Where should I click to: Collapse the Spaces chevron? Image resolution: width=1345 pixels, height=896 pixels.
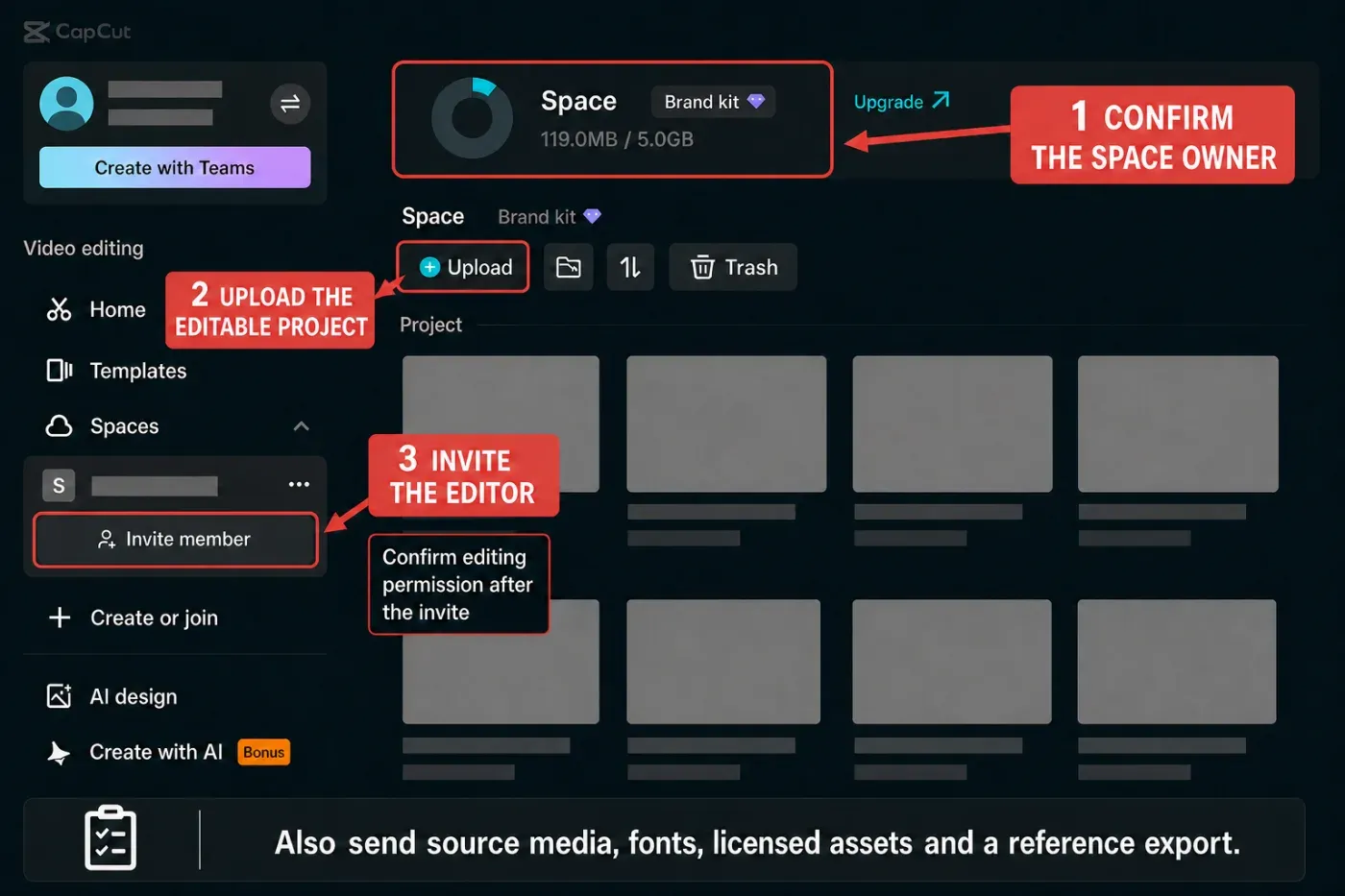(301, 425)
